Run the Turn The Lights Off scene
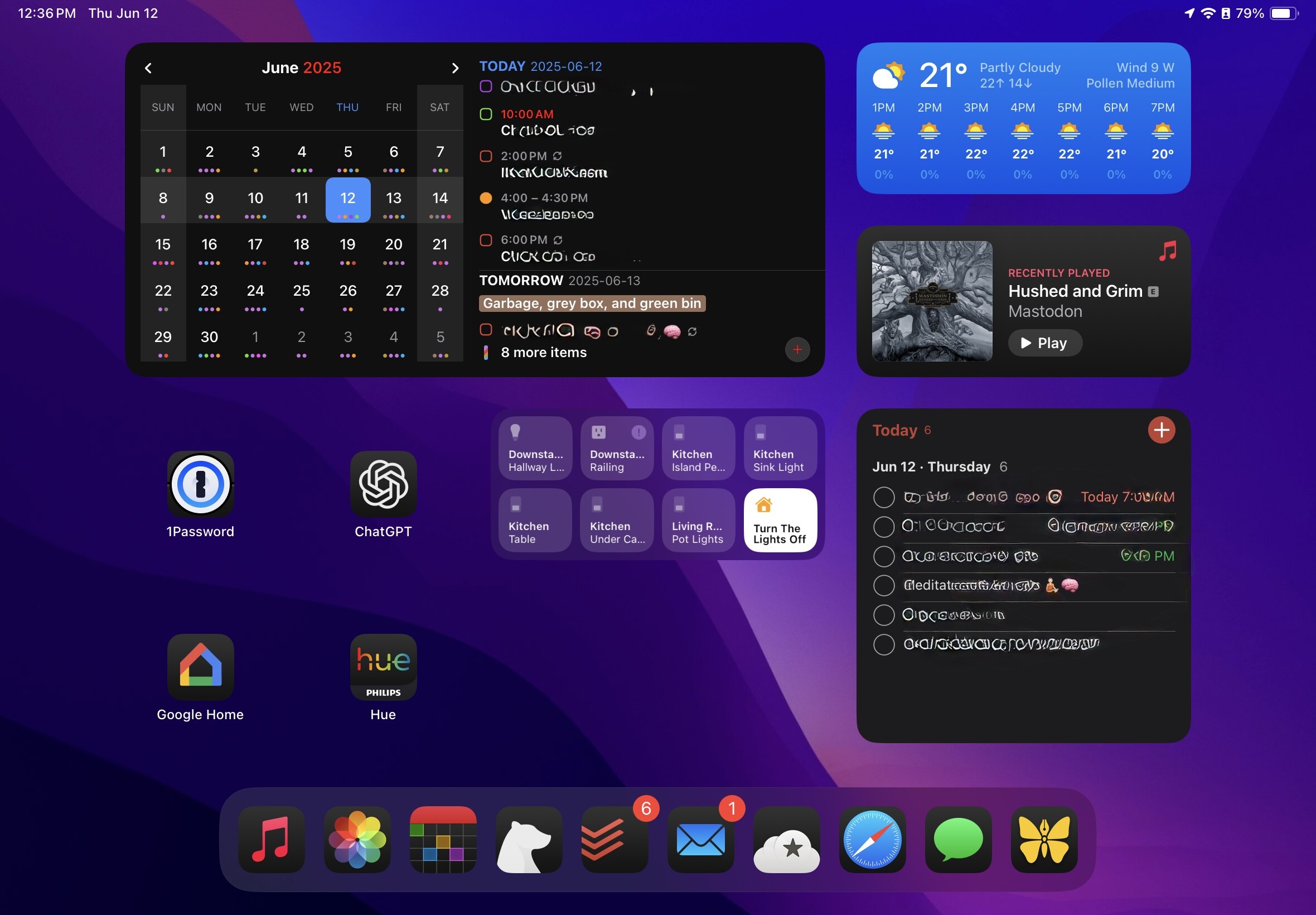This screenshot has height=915, width=1316. click(780, 520)
